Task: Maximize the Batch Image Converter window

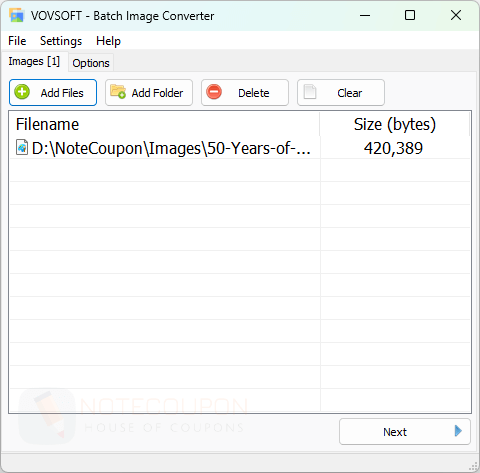Action: click(410, 15)
